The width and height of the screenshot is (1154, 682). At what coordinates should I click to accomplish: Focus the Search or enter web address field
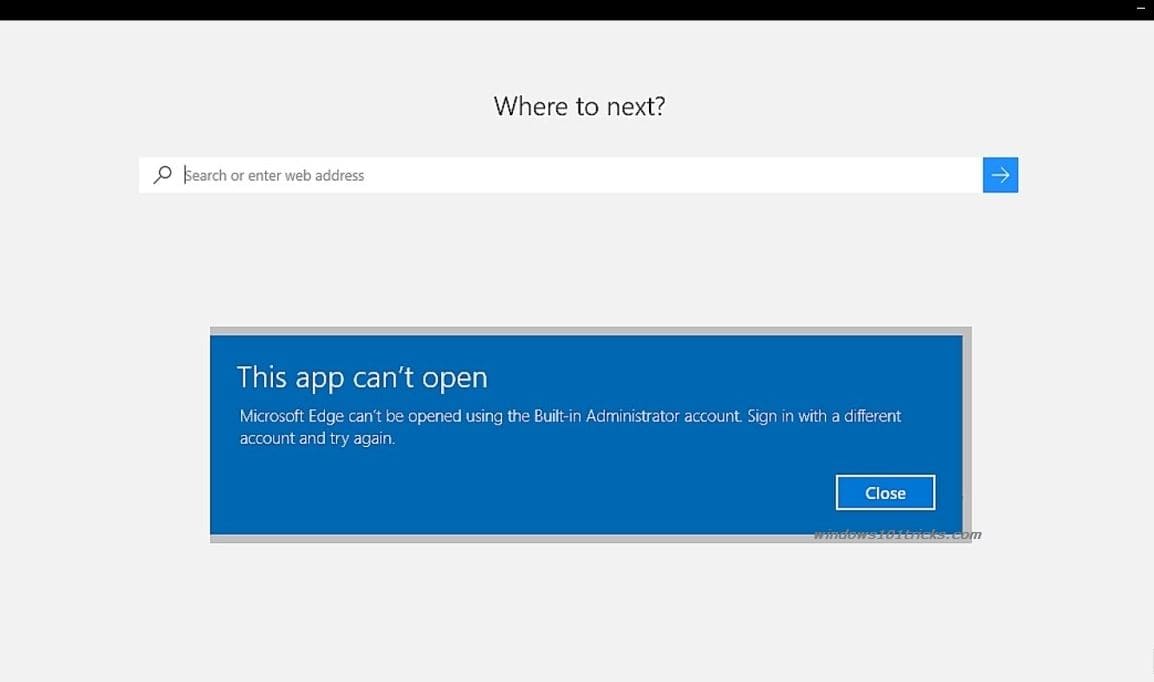coord(560,175)
